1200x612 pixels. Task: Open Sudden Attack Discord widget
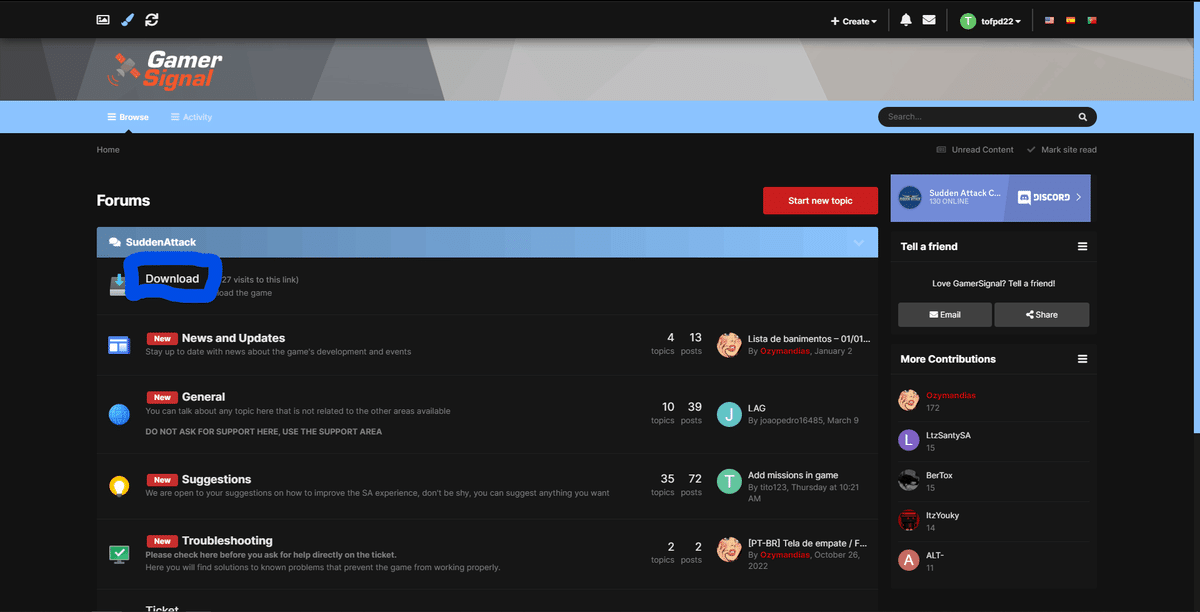coord(990,197)
